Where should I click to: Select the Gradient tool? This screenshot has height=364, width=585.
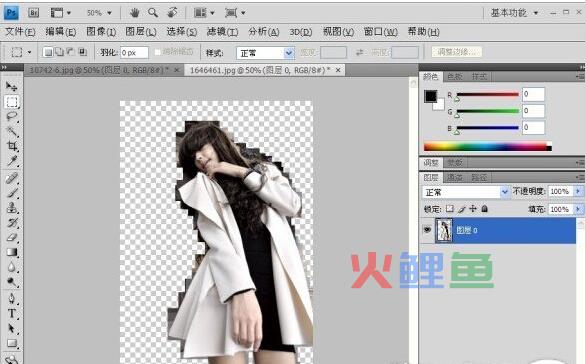(12, 252)
